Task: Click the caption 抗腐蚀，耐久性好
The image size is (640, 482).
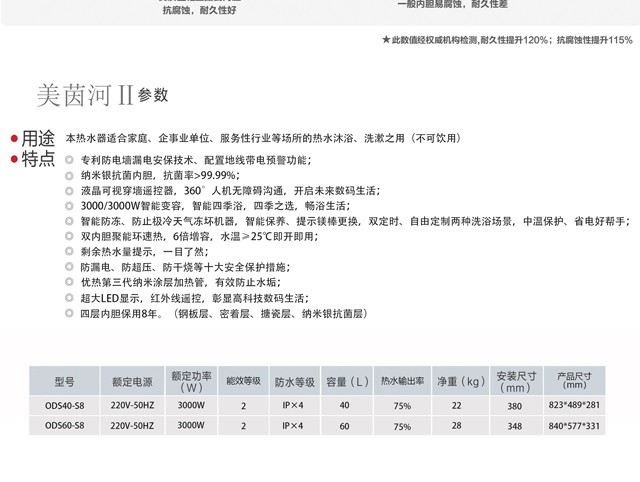Action: pyautogui.click(x=200, y=10)
